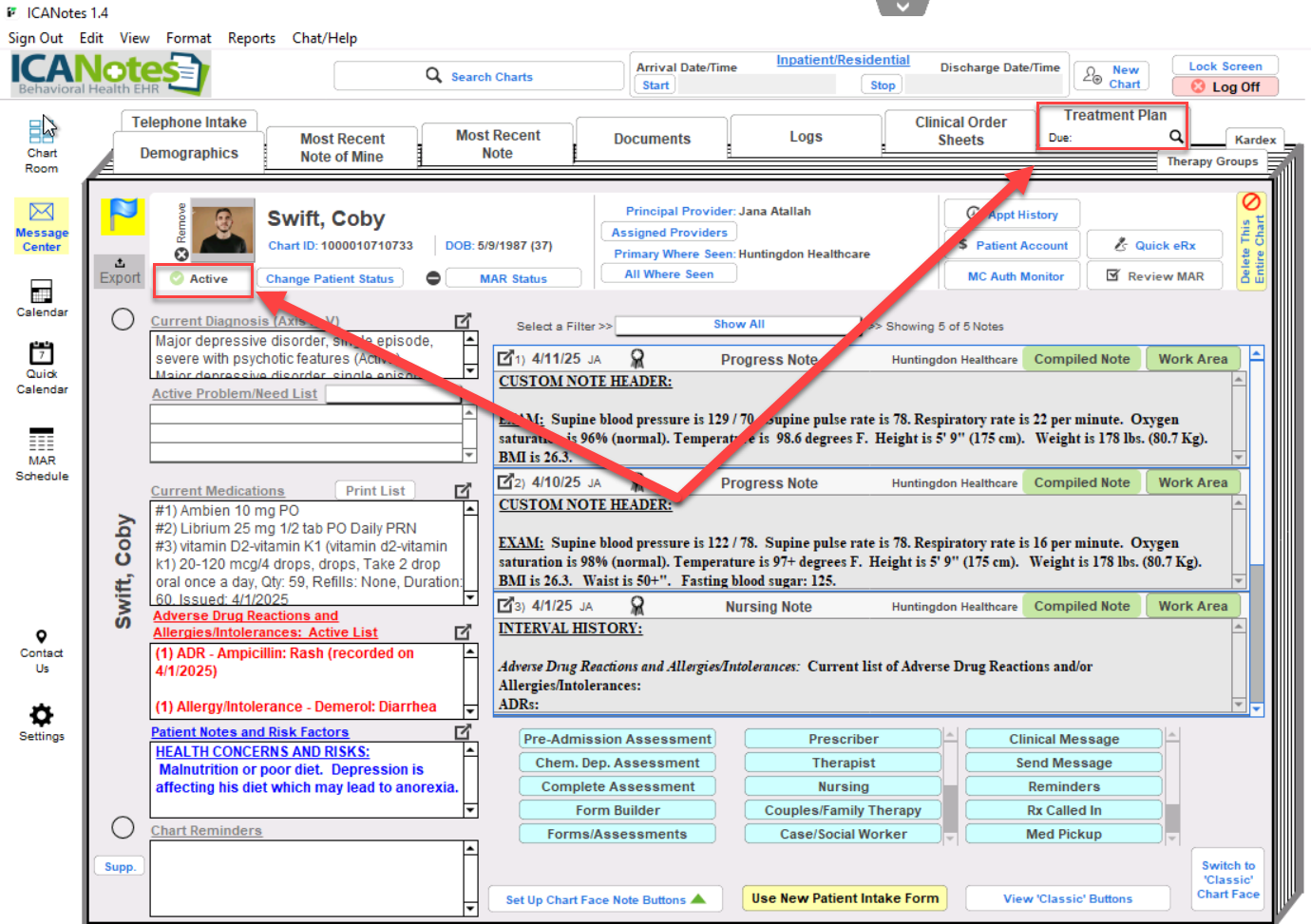Open the Reports menu

(251, 38)
